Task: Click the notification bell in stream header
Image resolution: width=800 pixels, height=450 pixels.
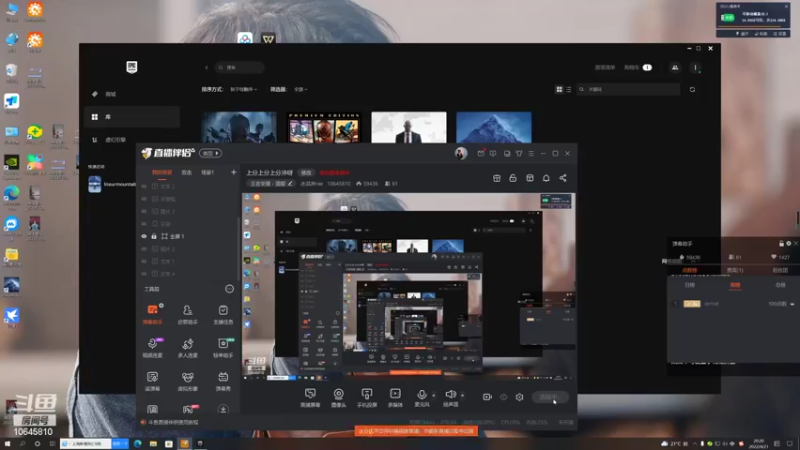Action: click(546, 178)
